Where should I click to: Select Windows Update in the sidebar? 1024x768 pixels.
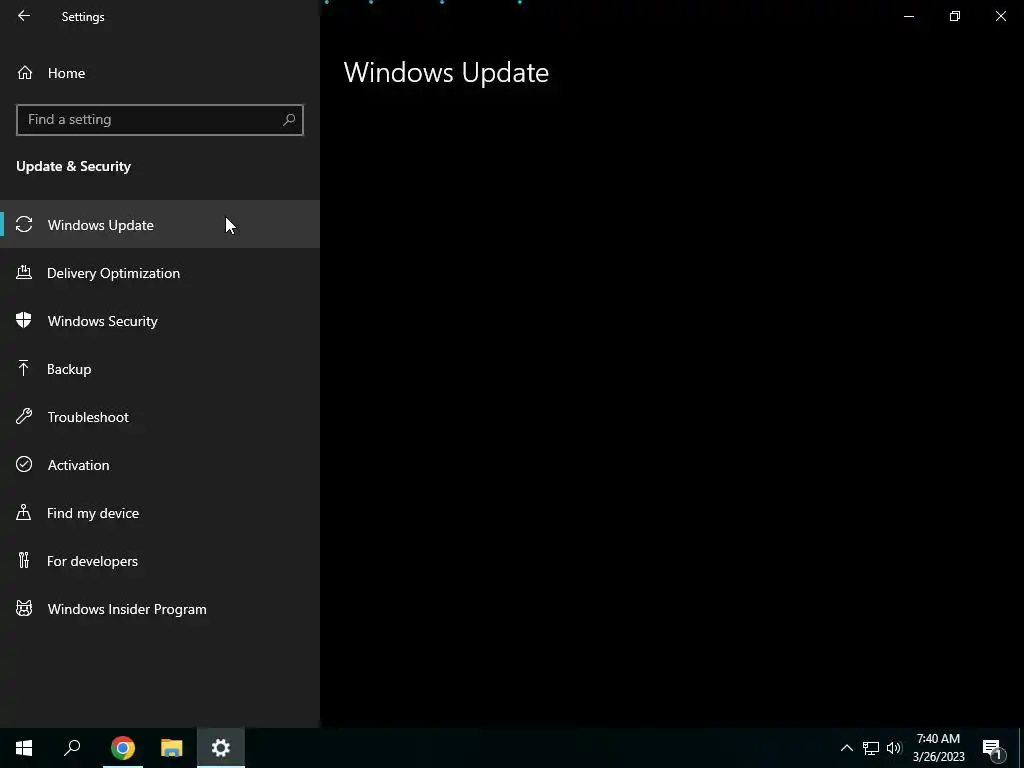160,224
